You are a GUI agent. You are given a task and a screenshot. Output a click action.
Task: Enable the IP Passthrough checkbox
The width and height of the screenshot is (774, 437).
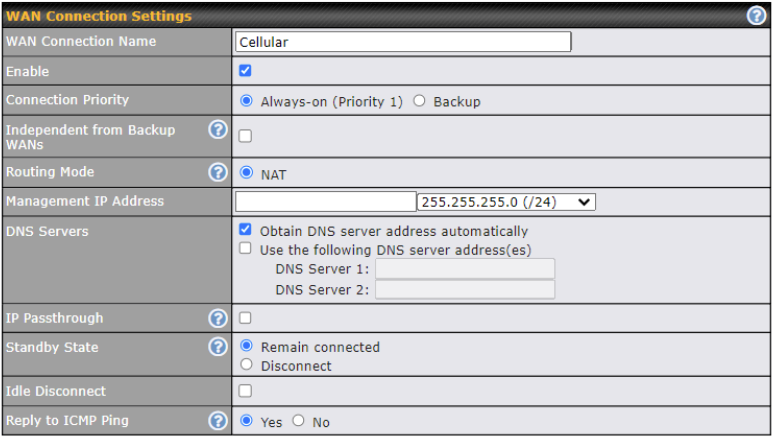[x=245, y=318]
